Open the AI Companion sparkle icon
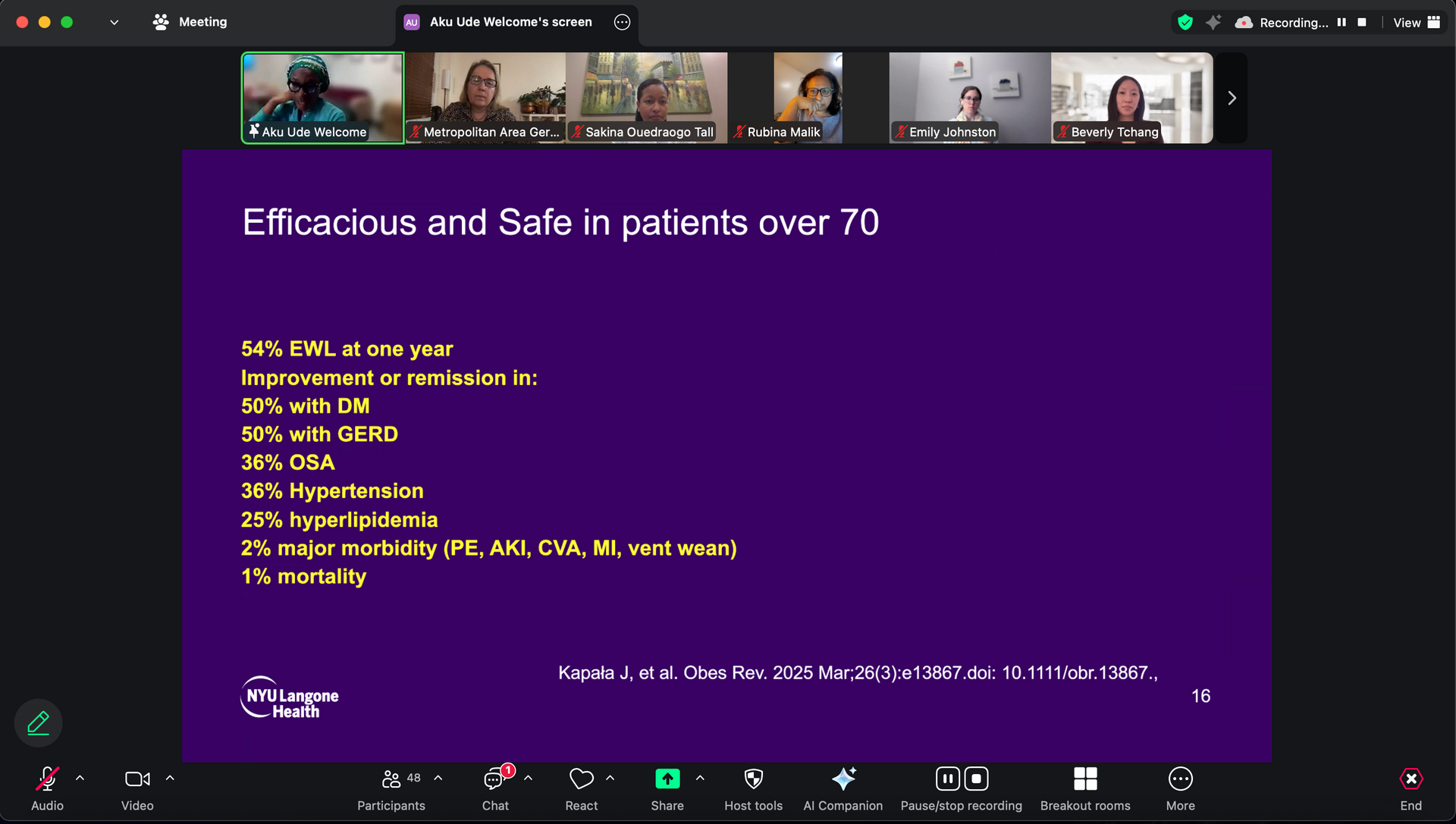The height and width of the screenshot is (824, 1456). (x=843, y=779)
